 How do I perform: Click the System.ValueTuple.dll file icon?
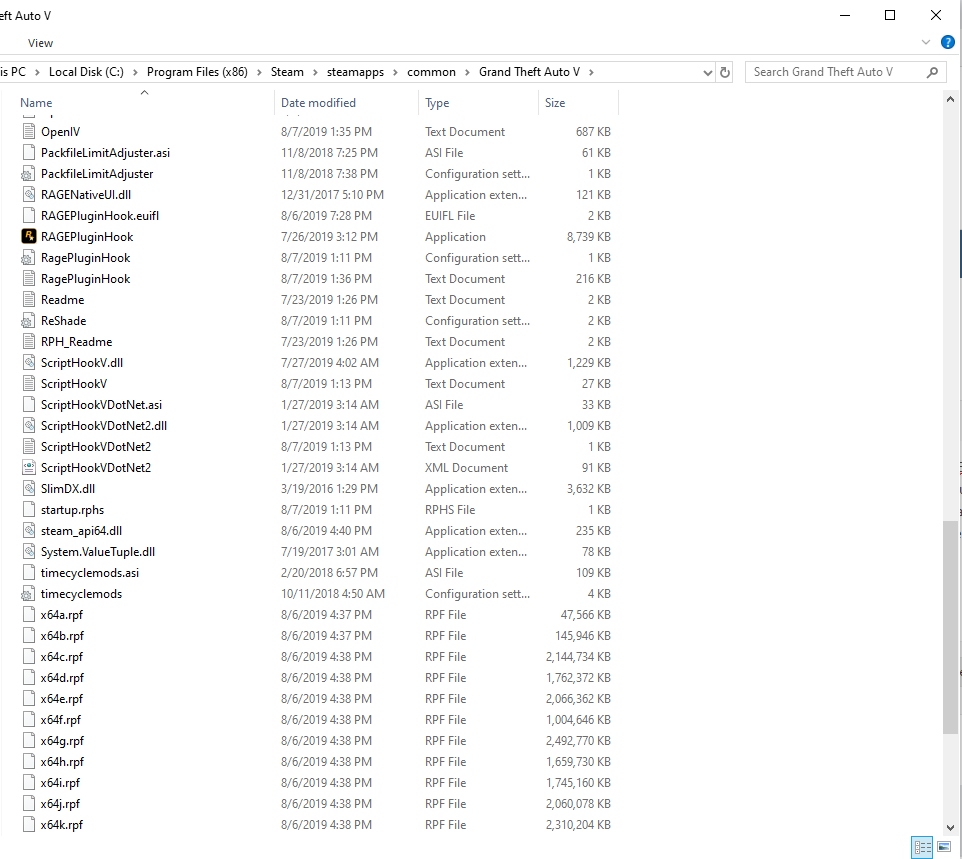pyautogui.click(x=28, y=552)
